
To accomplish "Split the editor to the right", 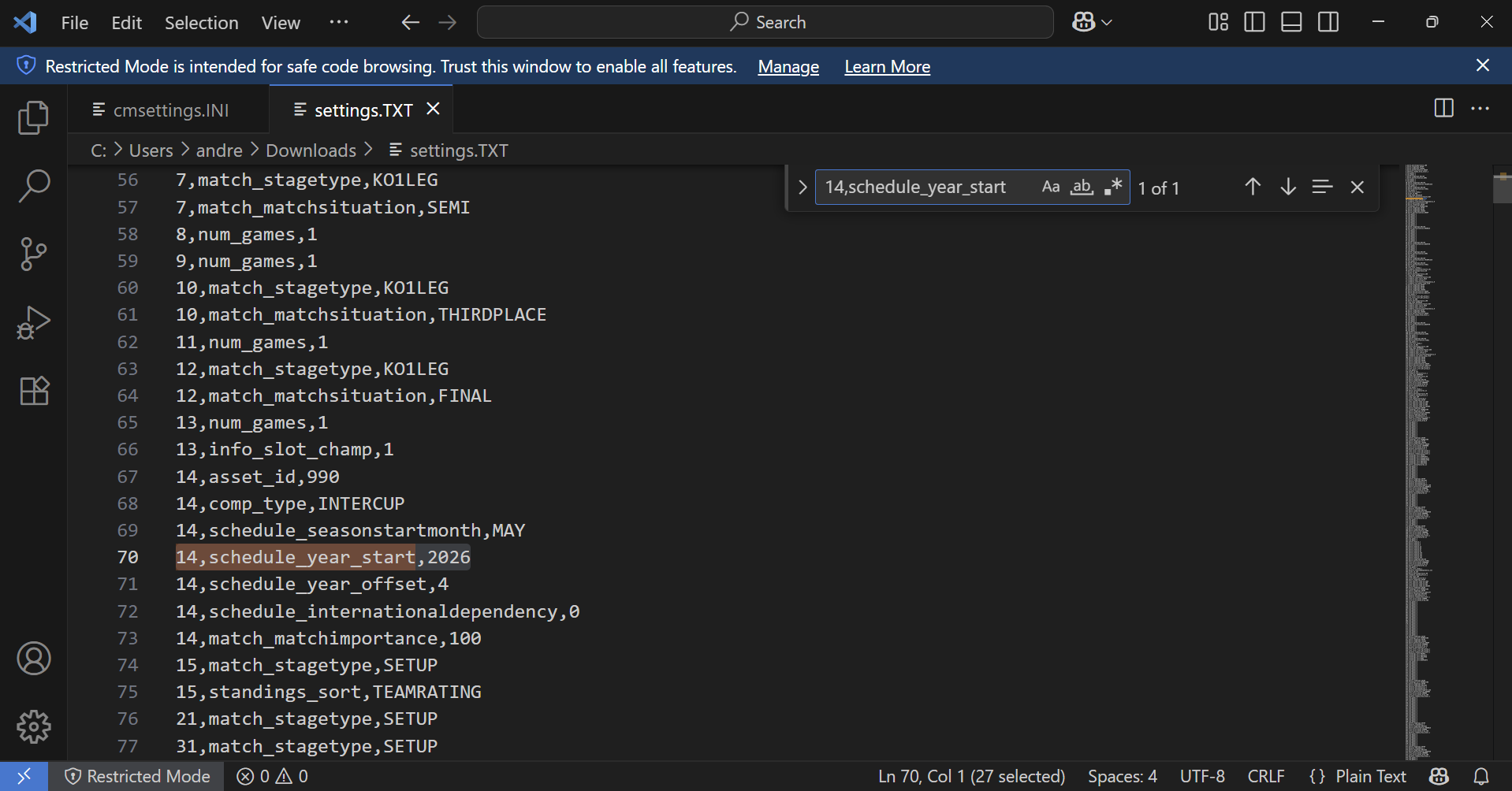I will tap(1443, 109).
